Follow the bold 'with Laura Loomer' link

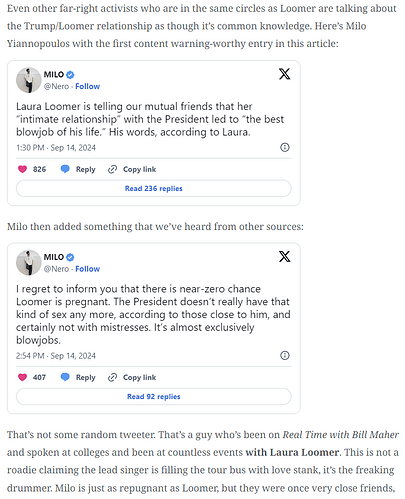(292, 452)
